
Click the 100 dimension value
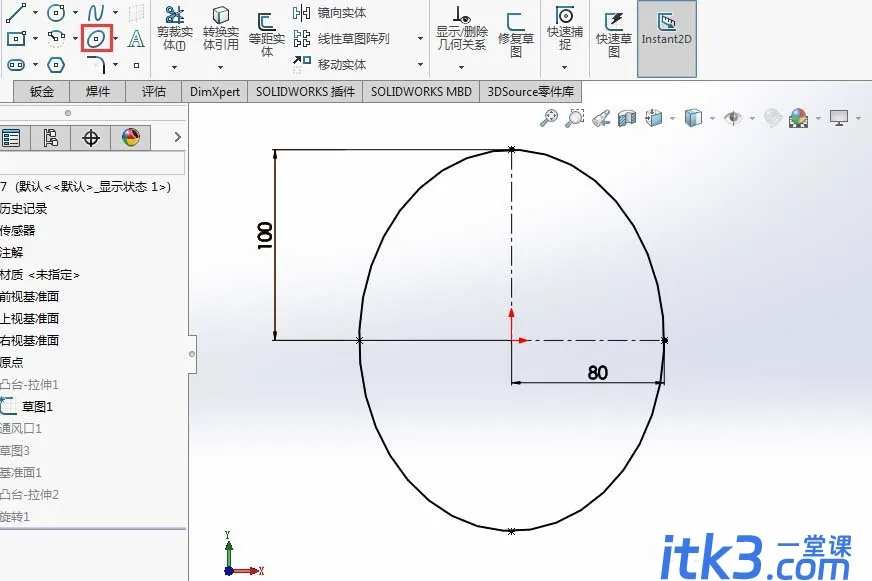[265, 236]
